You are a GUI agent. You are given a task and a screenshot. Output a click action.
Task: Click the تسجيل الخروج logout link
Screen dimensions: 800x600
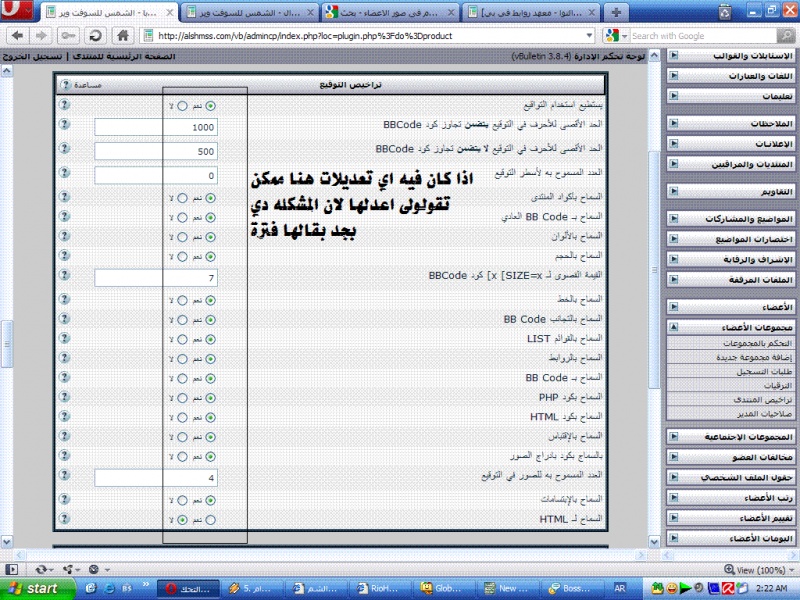coord(31,55)
